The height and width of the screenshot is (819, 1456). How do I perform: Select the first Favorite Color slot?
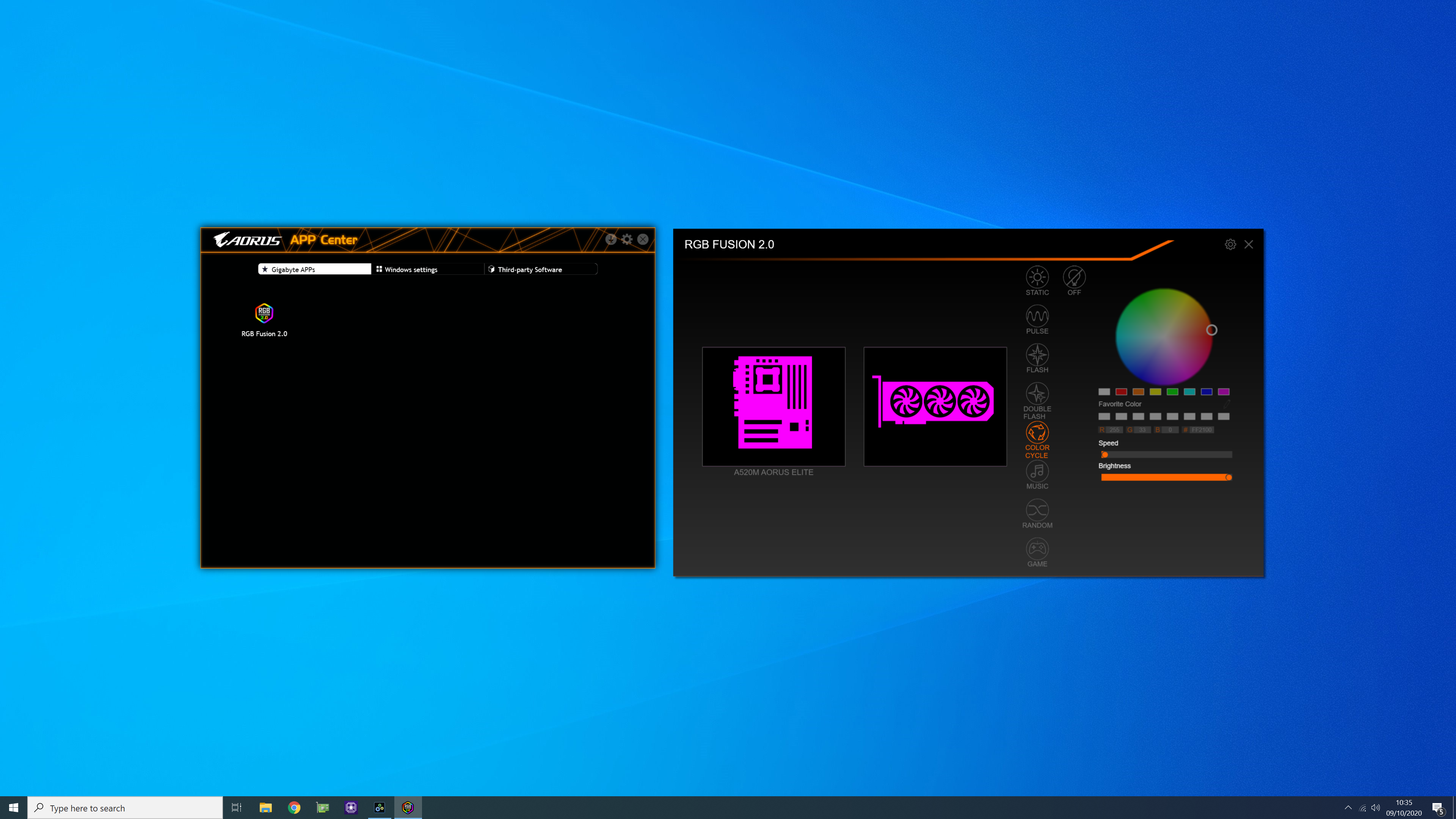point(1104,417)
